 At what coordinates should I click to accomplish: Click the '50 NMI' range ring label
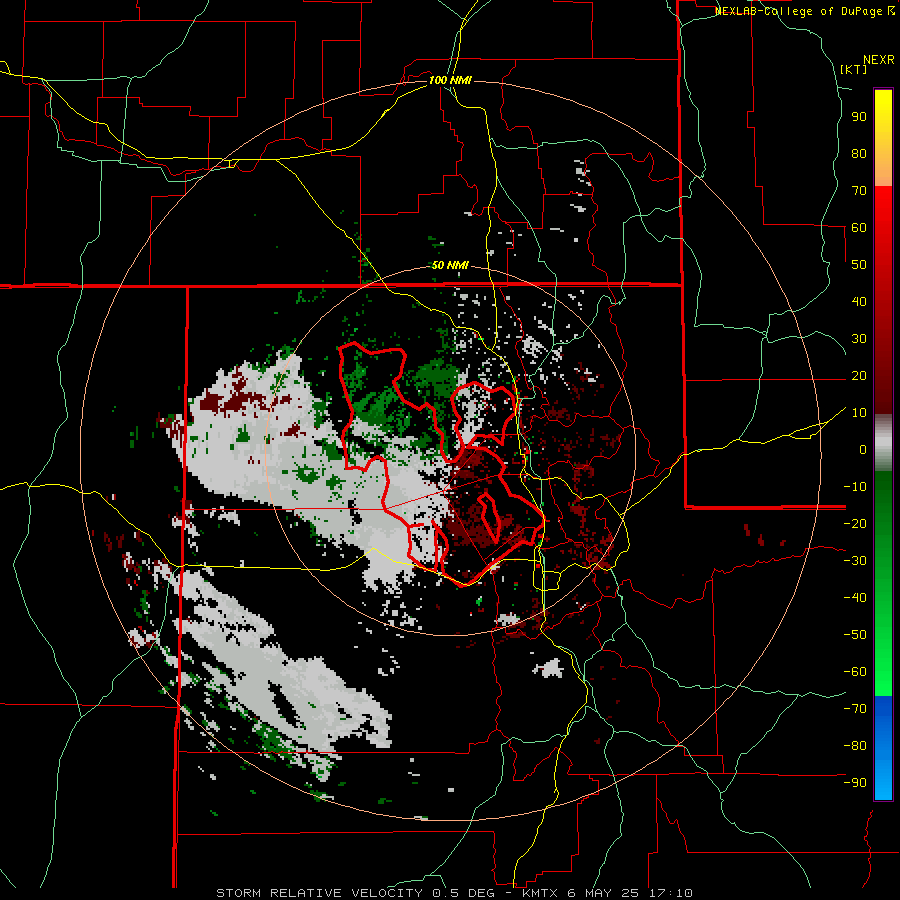click(450, 265)
